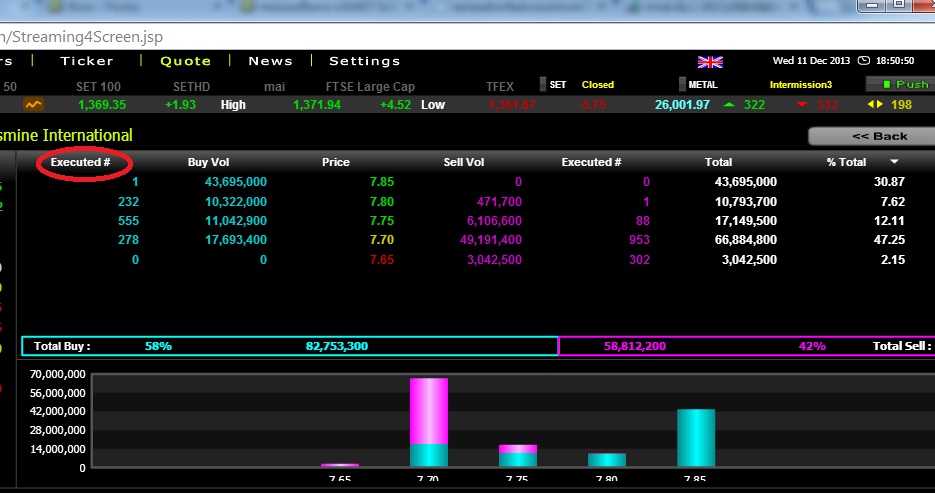Click the METAL status Intermission3
The height and width of the screenshot is (495, 935).
[800, 85]
